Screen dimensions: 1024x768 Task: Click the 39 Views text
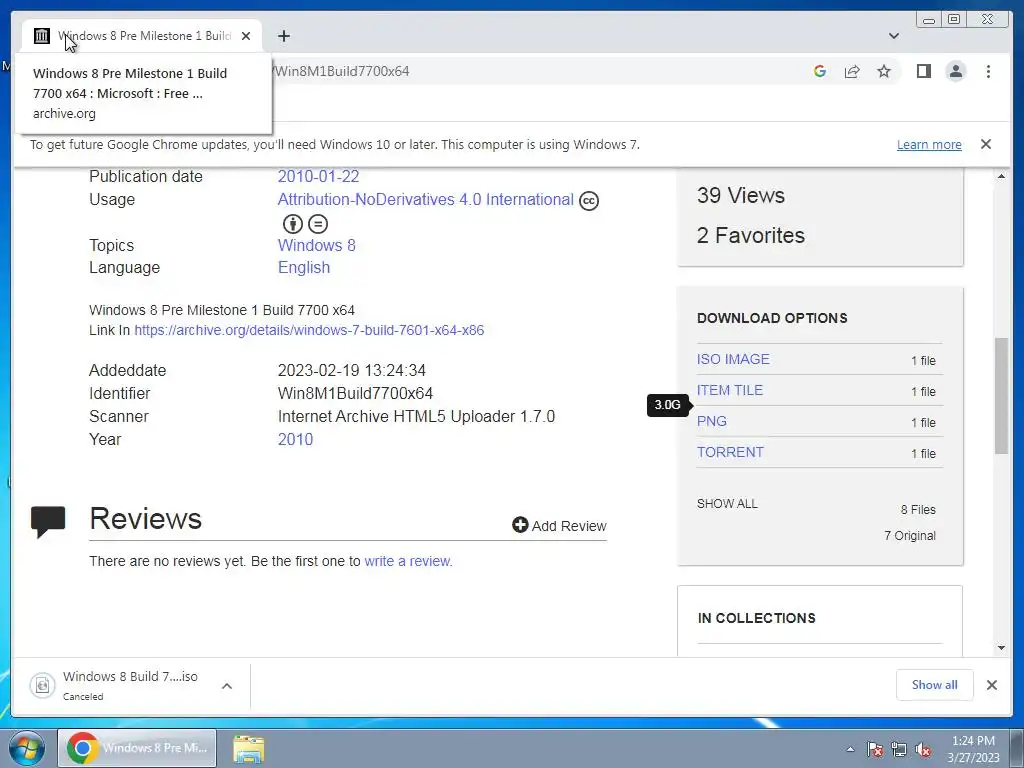pyautogui.click(x=741, y=195)
